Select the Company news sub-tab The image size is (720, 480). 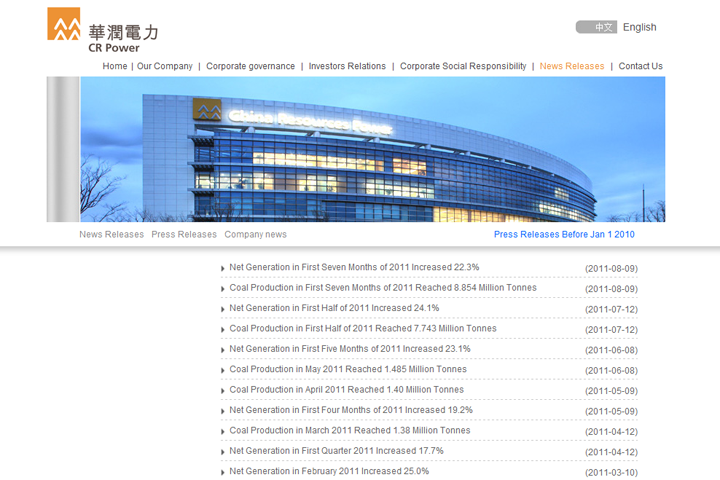[255, 234]
